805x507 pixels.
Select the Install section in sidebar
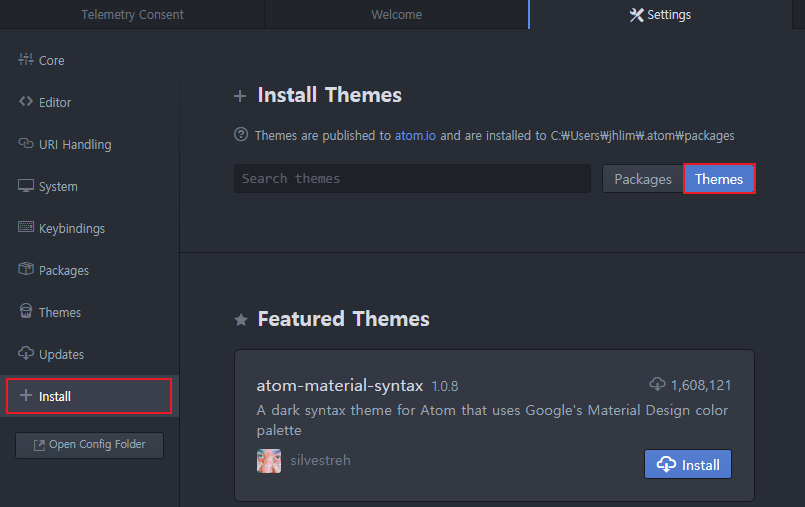89,396
